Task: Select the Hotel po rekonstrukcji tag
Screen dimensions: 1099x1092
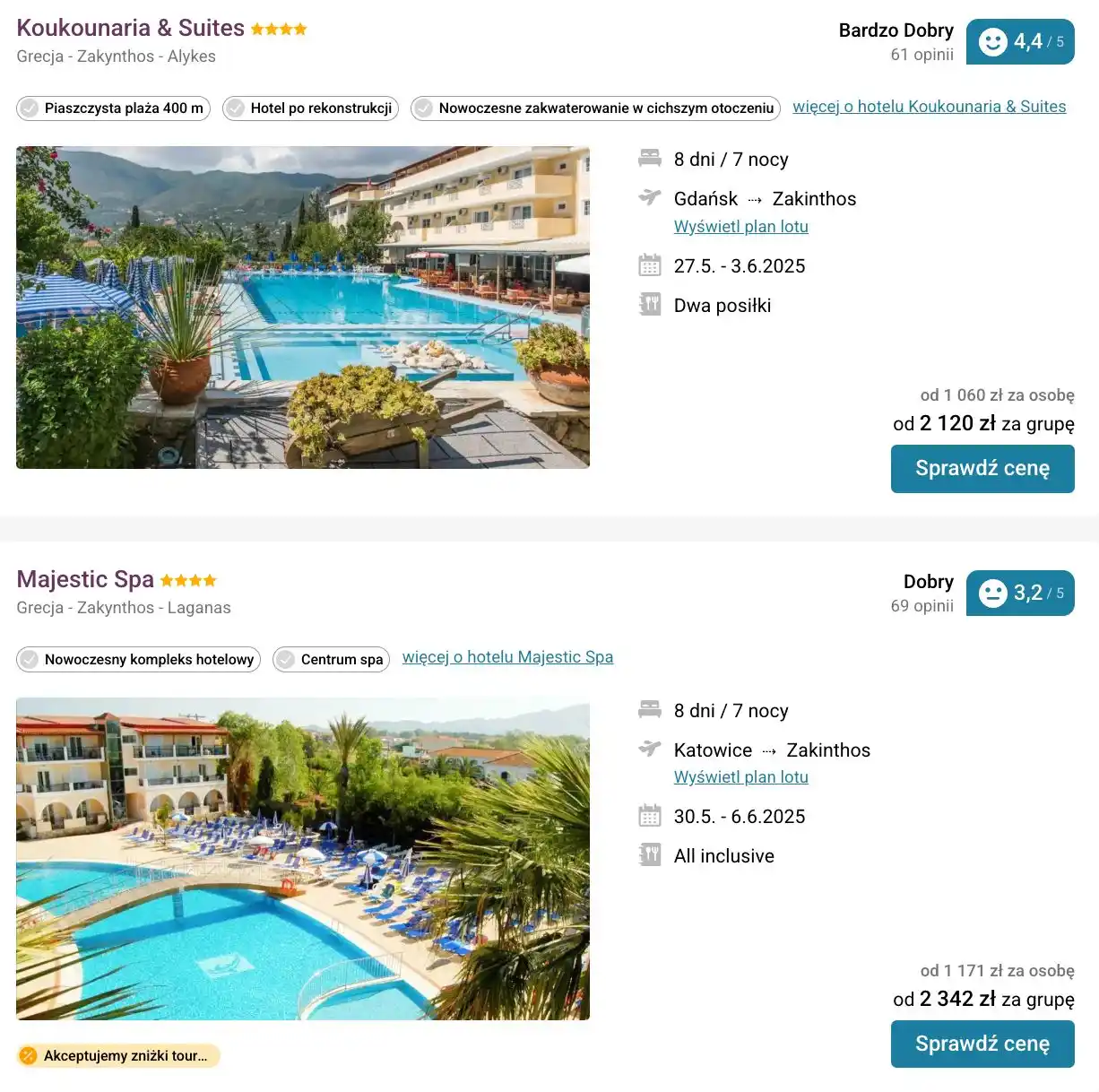Action: pyautogui.click(x=309, y=108)
